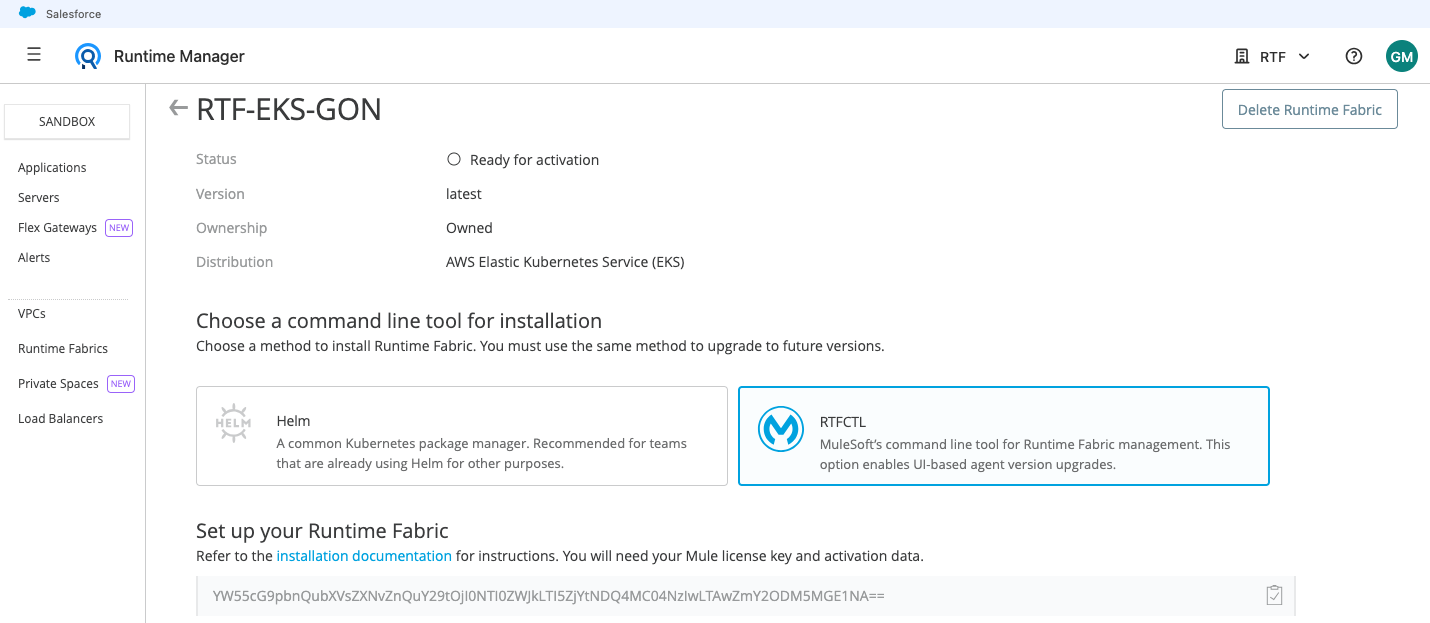Open VPCs in the sidebar
This screenshot has width=1430, height=623.
(32, 313)
